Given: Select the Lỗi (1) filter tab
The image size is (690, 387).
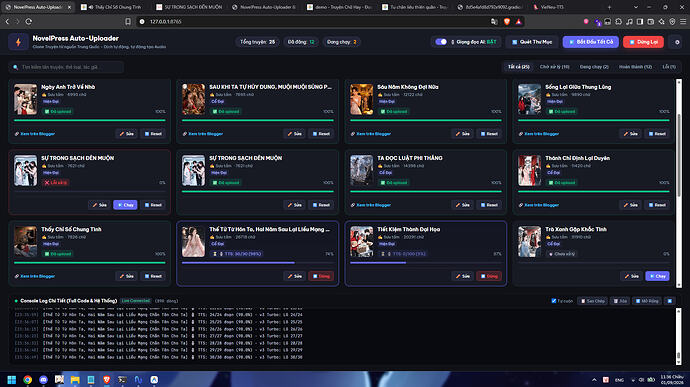Looking at the screenshot, I should (669, 67).
